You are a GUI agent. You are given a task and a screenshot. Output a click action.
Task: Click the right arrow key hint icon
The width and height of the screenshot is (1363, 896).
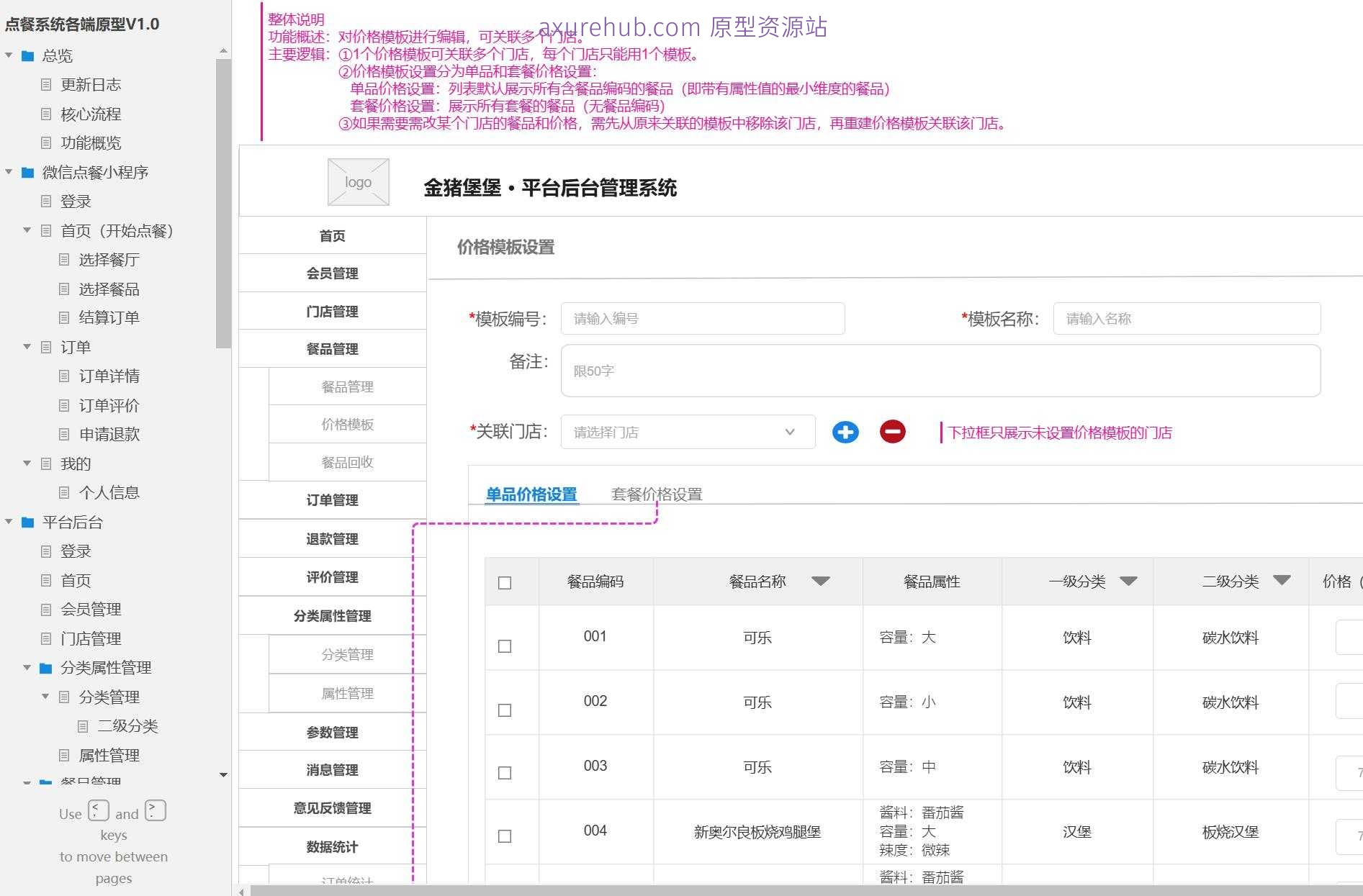pyautogui.click(x=156, y=810)
